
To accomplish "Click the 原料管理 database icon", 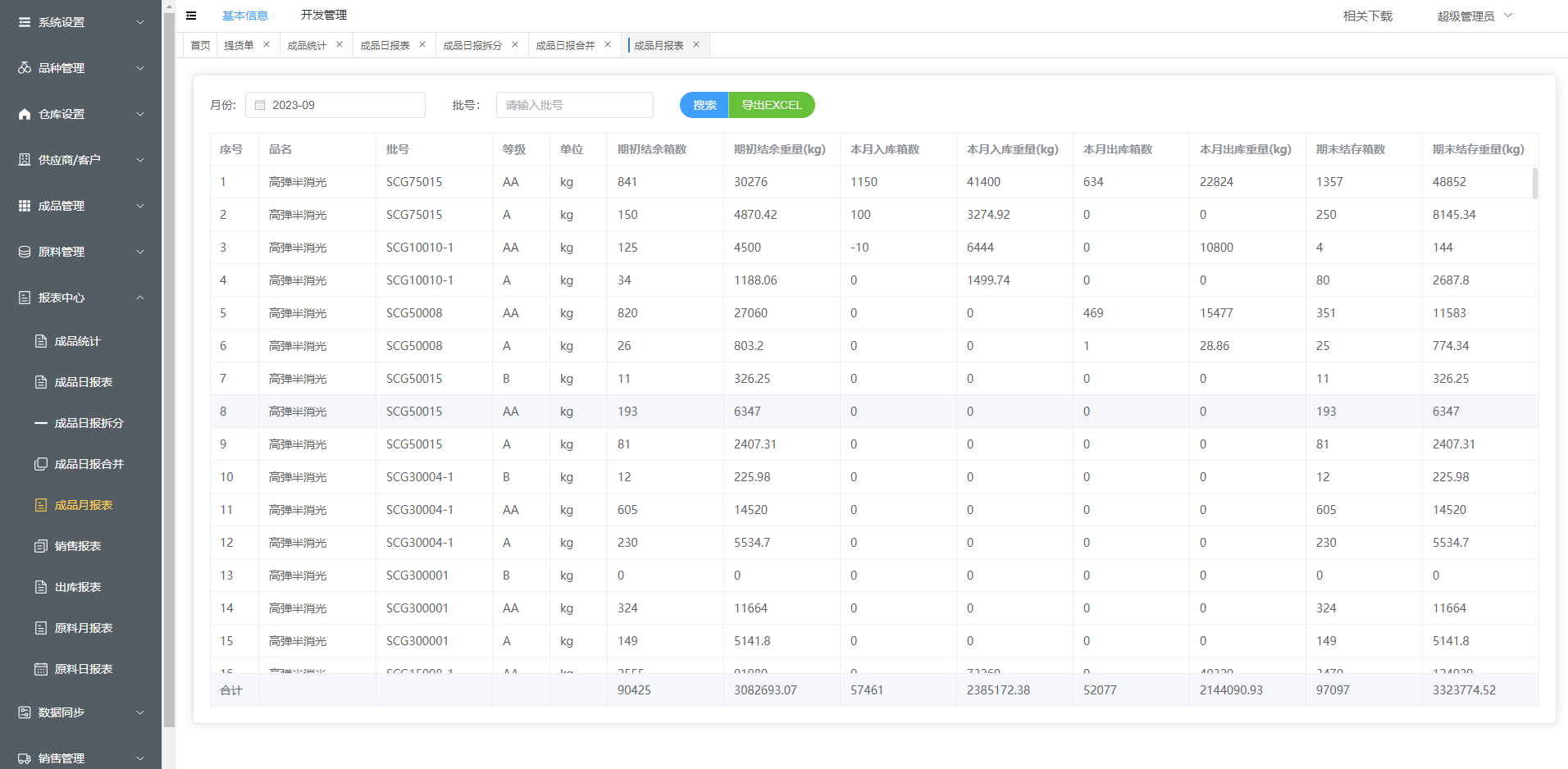I will [25, 252].
